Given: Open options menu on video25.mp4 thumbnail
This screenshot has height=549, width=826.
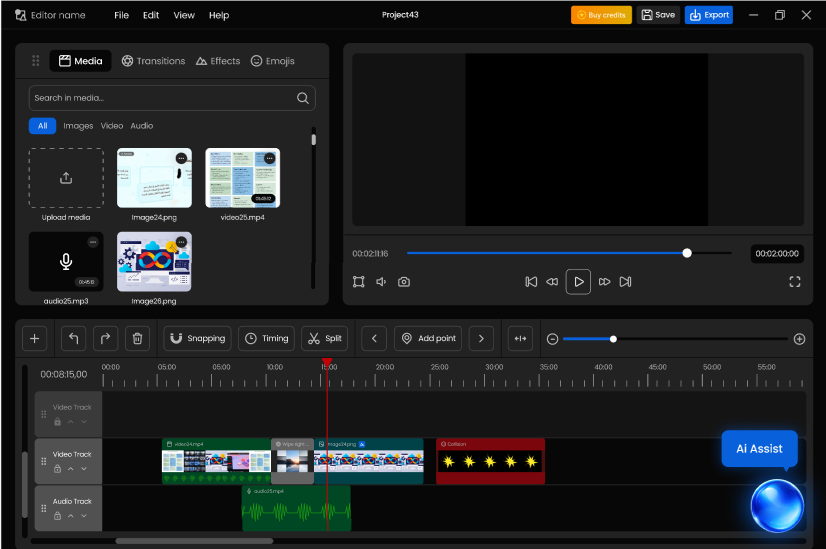Looking at the screenshot, I should point(270,158).
